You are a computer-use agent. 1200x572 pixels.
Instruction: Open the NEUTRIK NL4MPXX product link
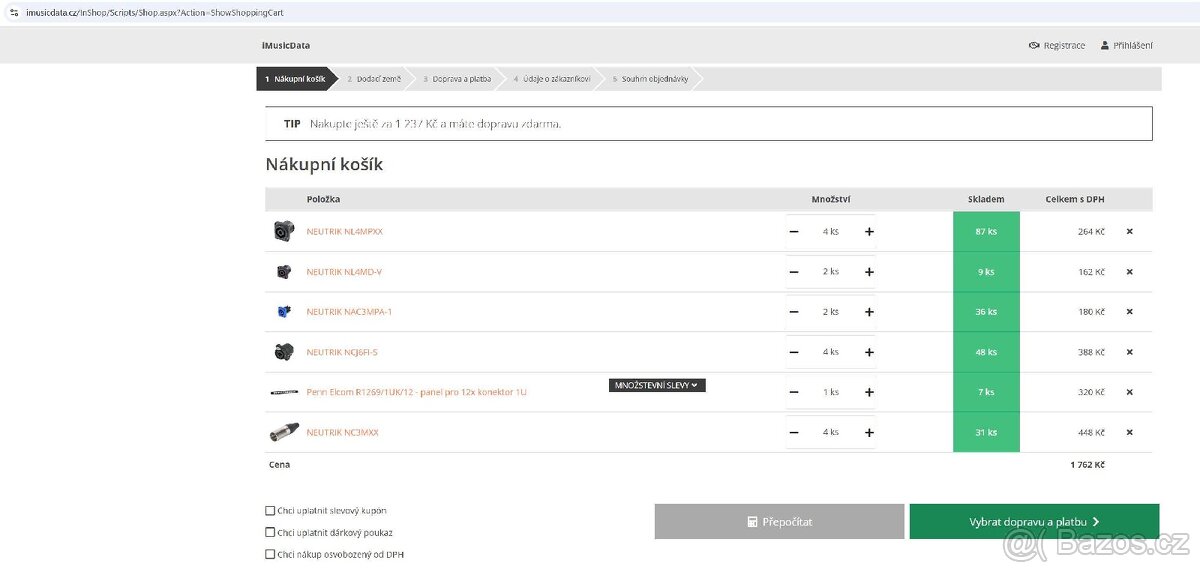[344, 231]
